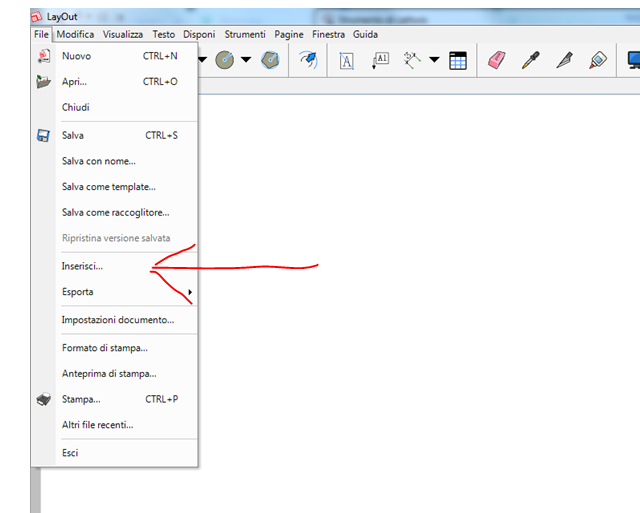Select the pink Eraser tool
This screenshot has width=640, height=513.
[x=497, y=61]
